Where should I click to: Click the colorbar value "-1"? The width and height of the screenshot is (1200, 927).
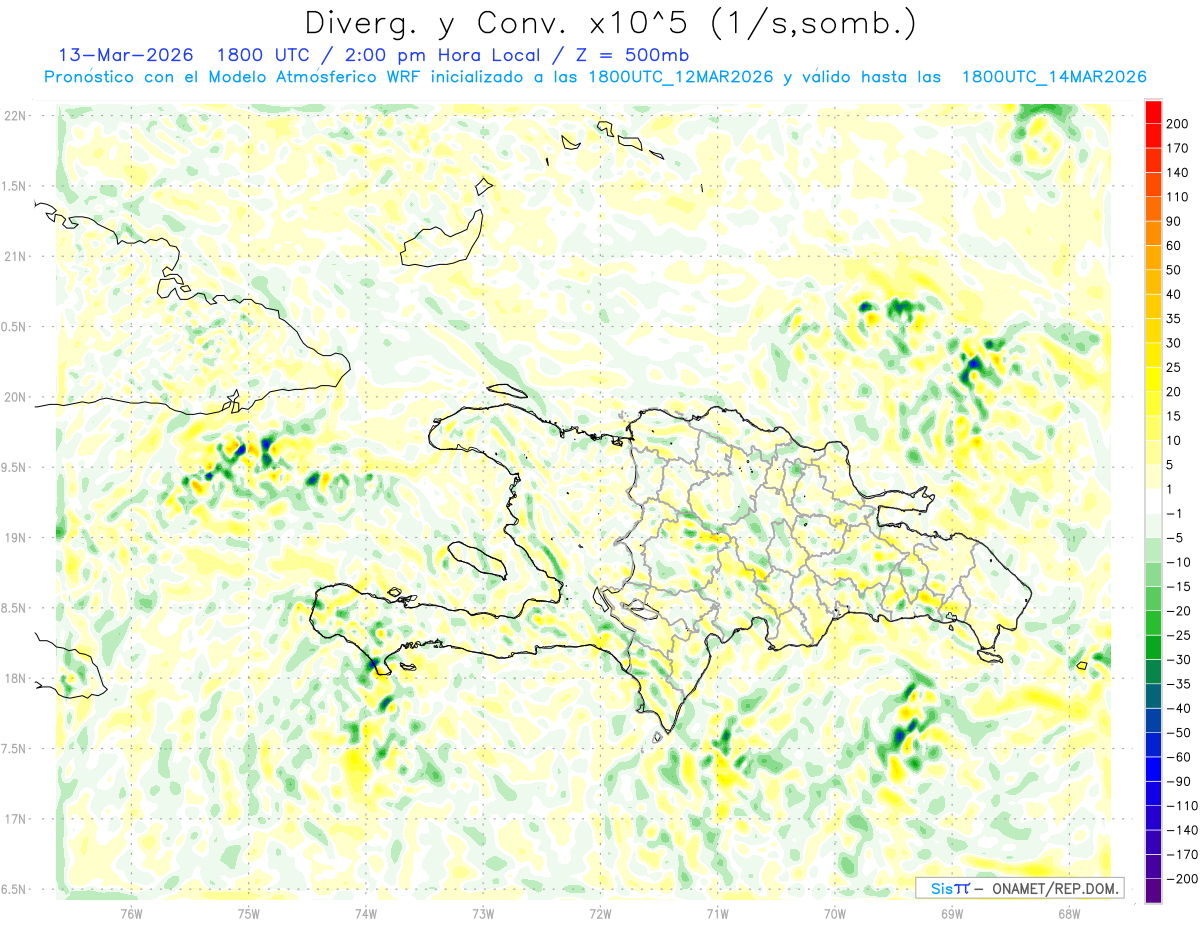coord(1174,514)
